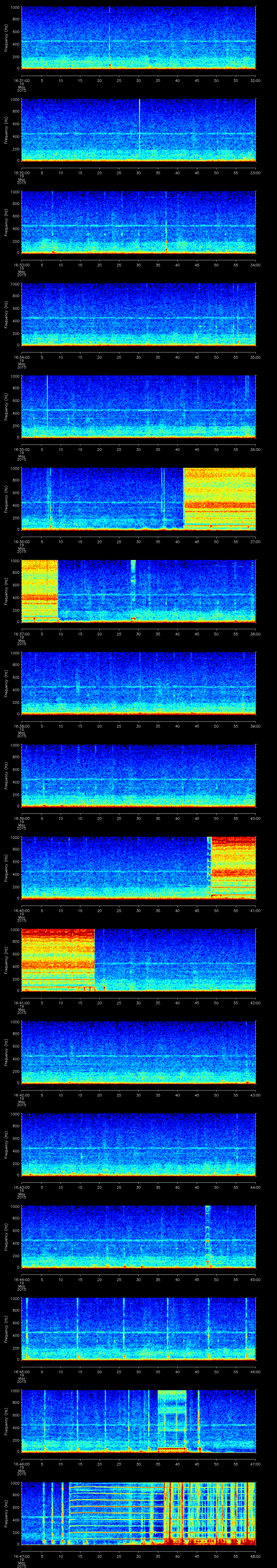Click the 37:00 end time label
Screen dimensions: 277x1568
point(255,542)
